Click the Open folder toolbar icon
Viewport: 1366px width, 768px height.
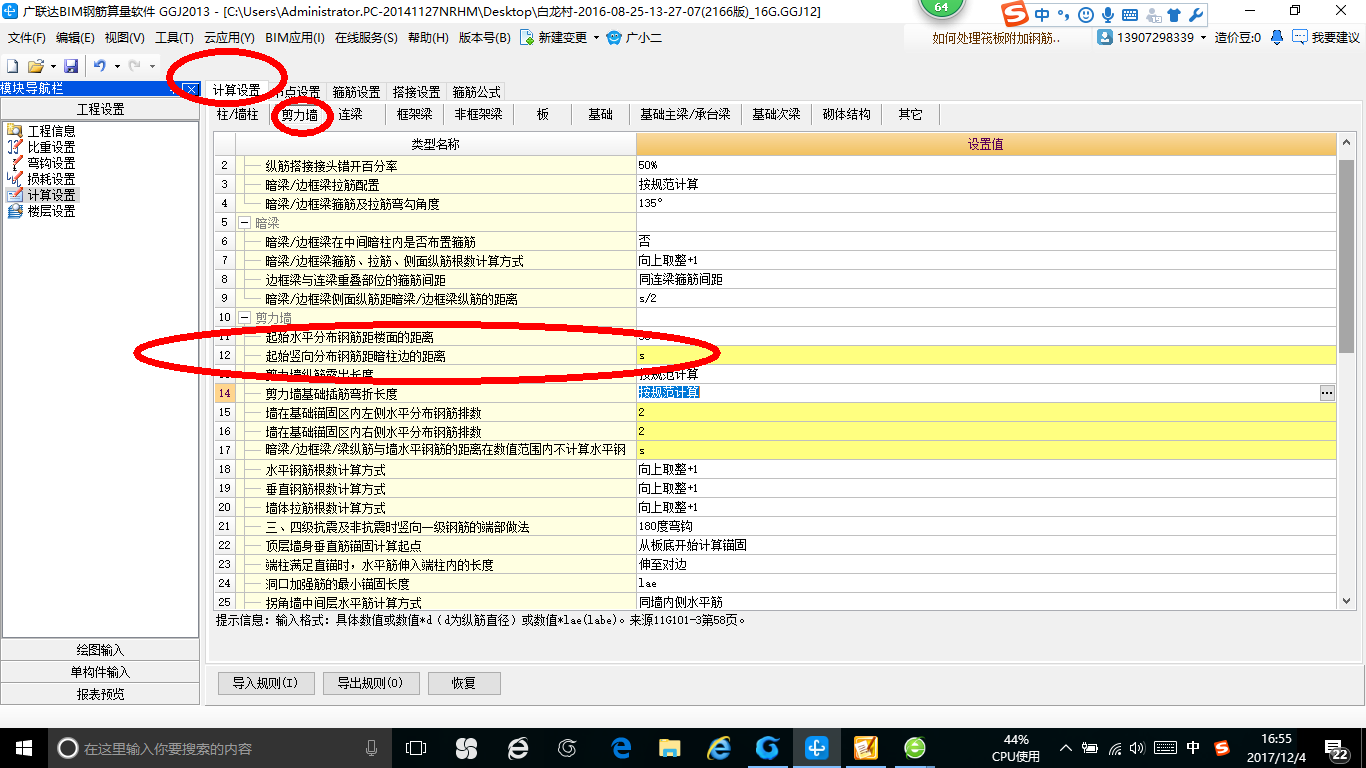pos(35,65)
